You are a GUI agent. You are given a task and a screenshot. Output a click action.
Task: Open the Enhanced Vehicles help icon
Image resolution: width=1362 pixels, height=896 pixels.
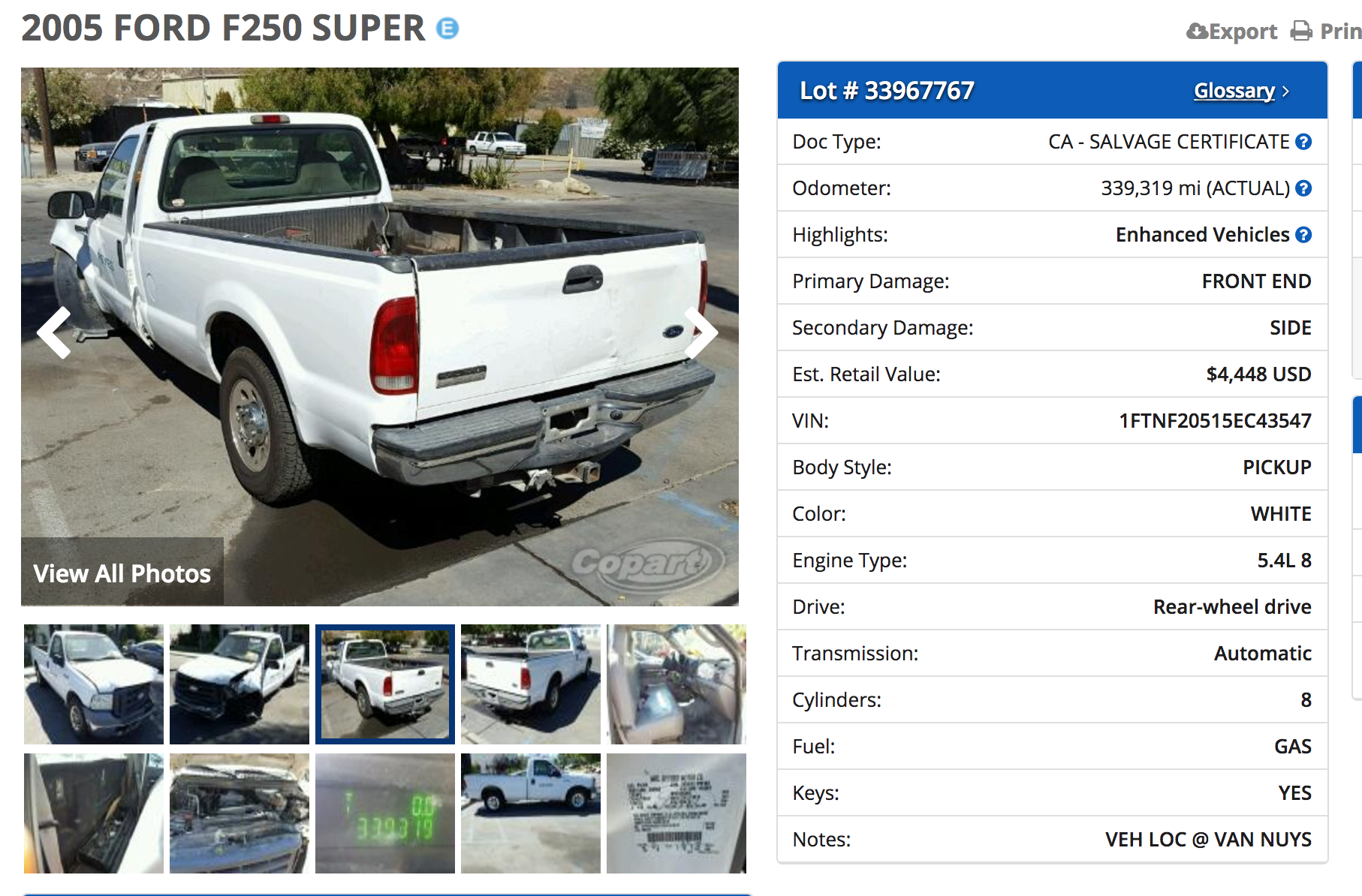pos(1304,235)
